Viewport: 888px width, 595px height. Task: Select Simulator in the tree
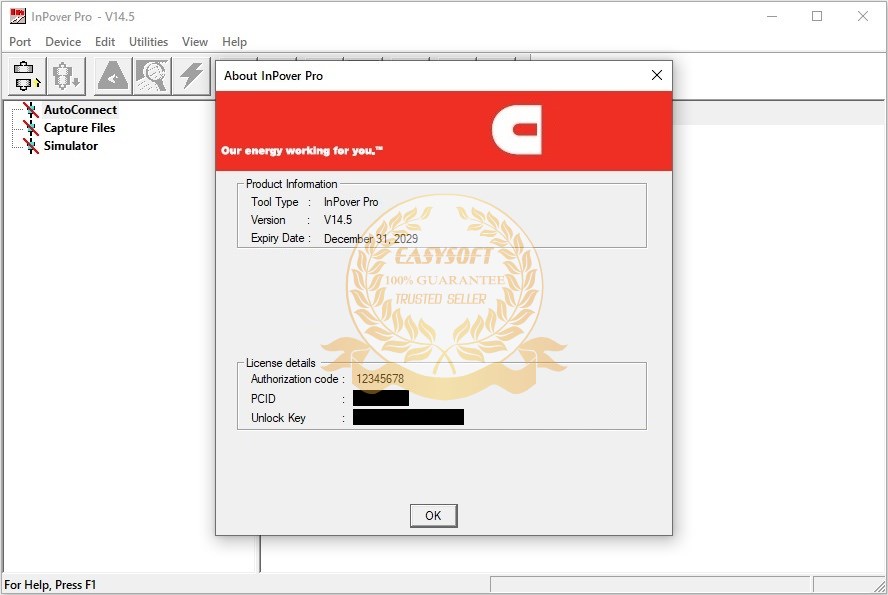click(71, 146)
